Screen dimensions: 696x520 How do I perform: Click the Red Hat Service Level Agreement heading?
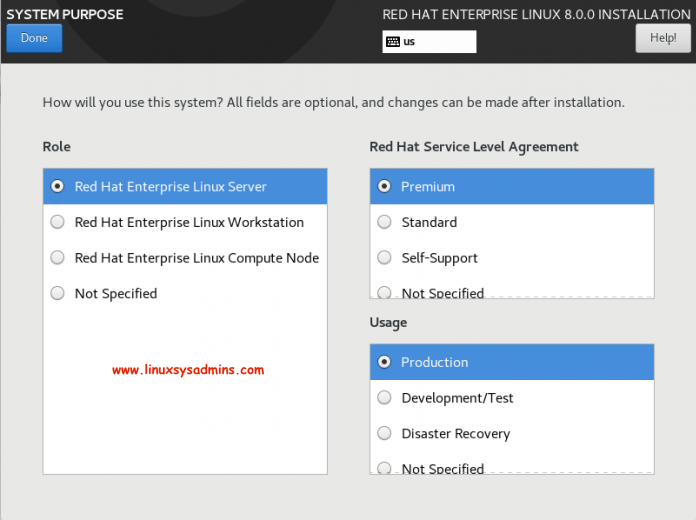pos(474,147)
